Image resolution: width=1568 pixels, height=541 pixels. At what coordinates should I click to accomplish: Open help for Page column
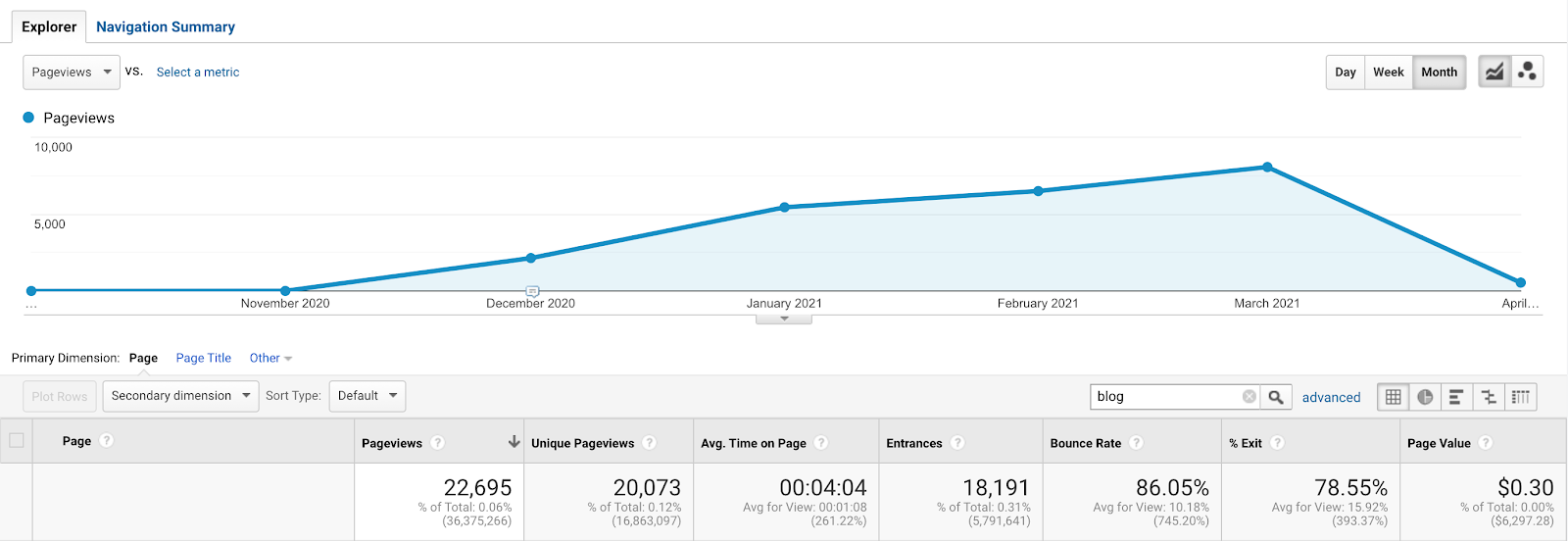coord(107,441)
